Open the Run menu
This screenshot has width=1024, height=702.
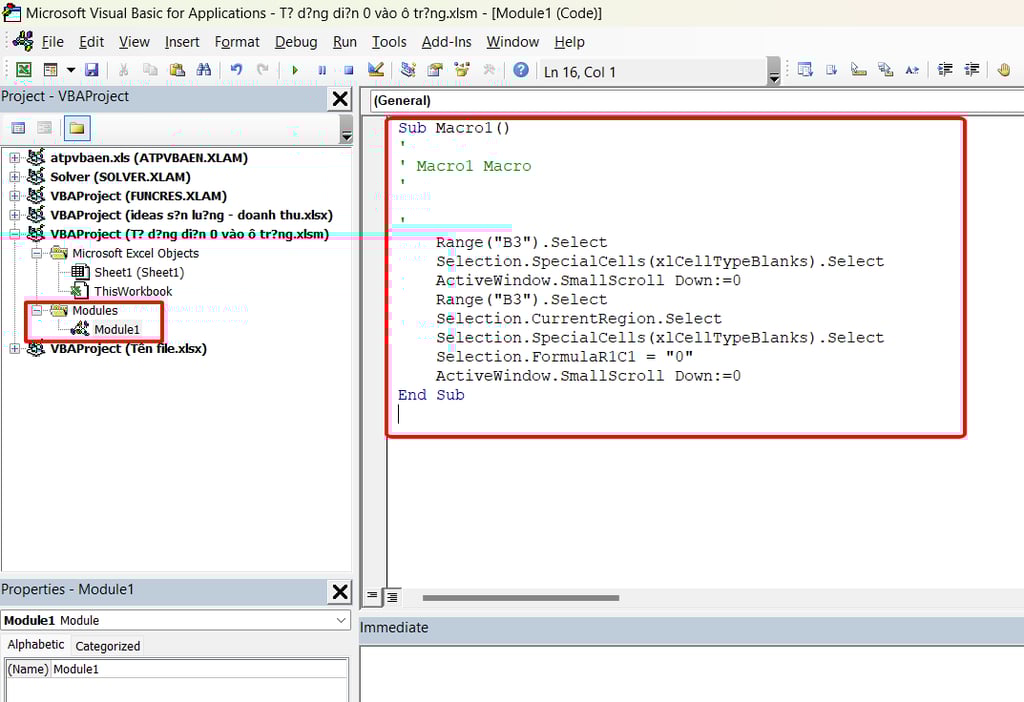click(x=345, y=42)
